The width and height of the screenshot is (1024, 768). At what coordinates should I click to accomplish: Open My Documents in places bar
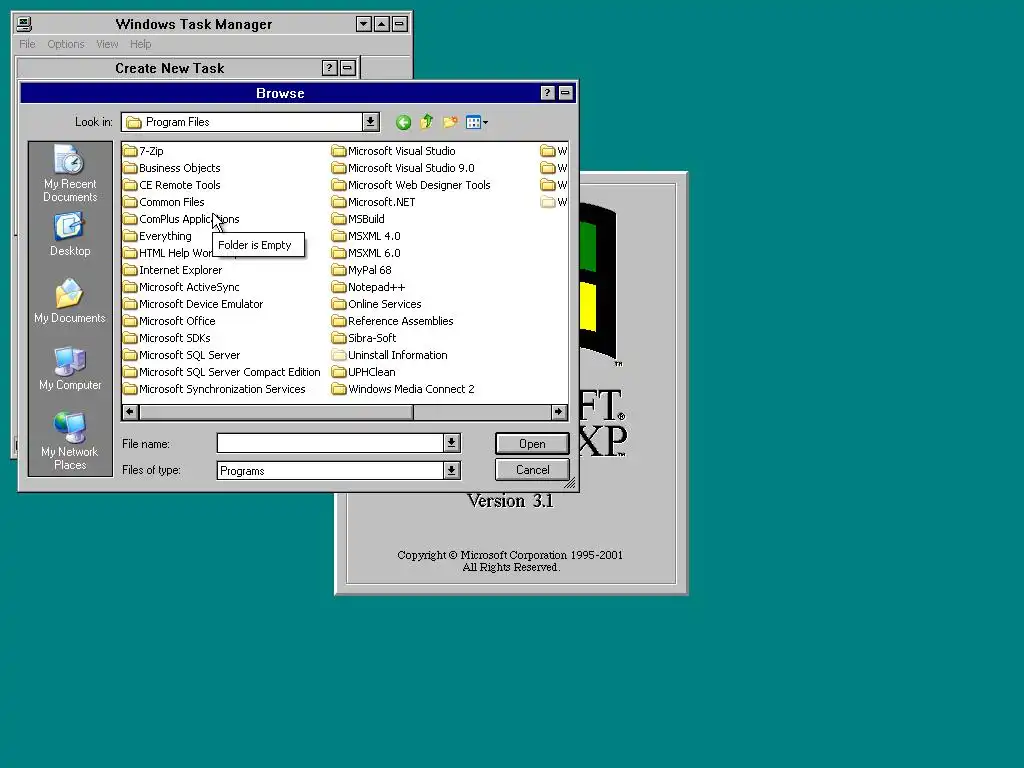70,301
